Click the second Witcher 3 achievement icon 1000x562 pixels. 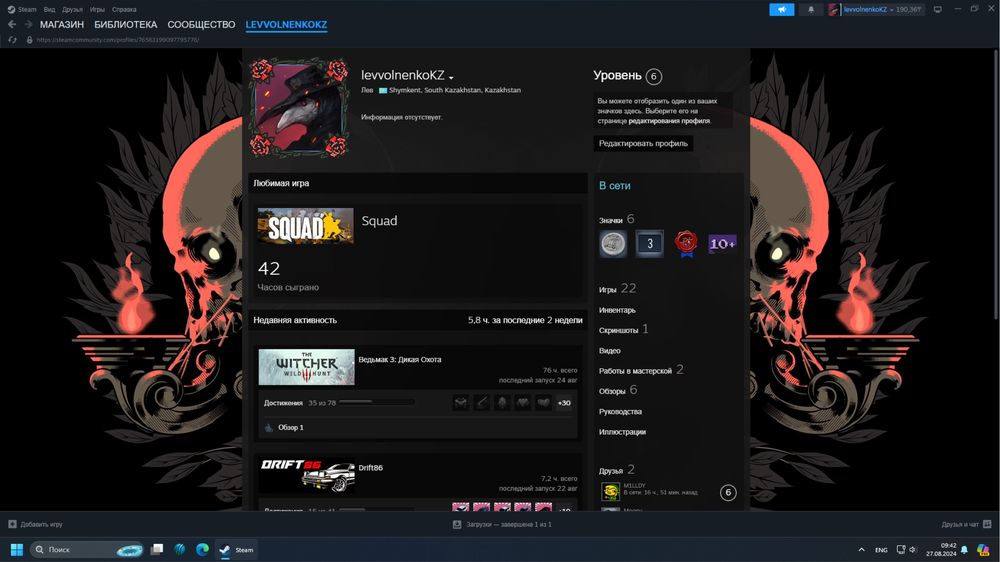482,403
